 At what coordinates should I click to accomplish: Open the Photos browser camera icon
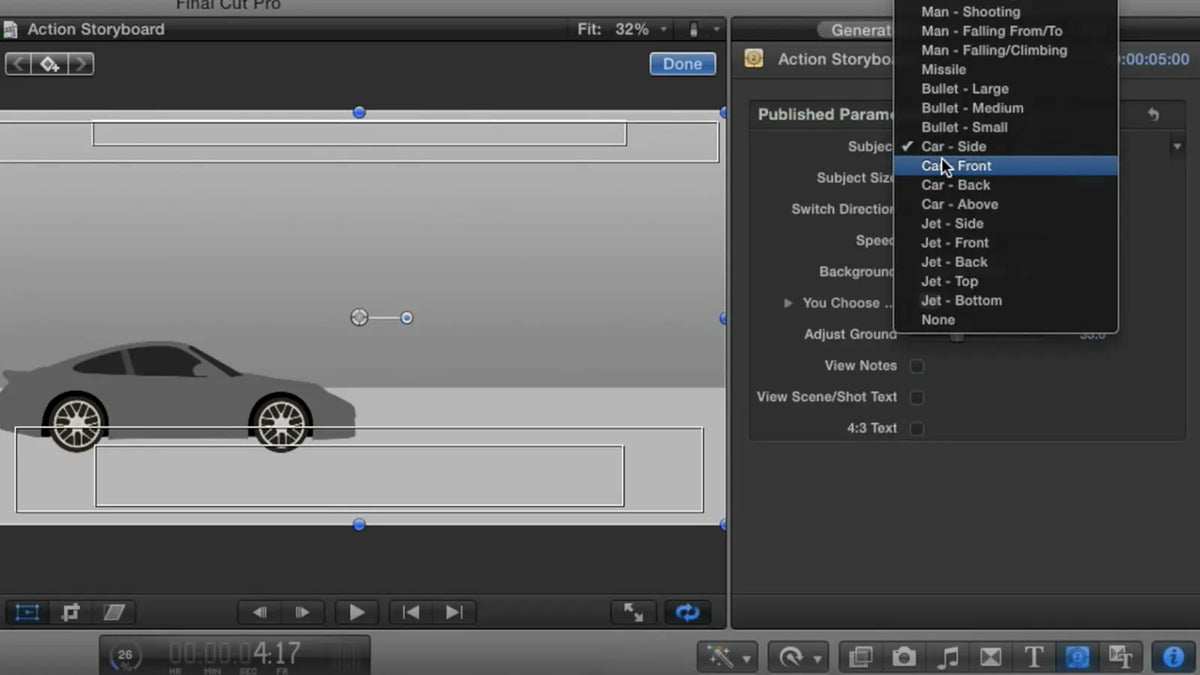pyautogui.click(x=904, y=656)
